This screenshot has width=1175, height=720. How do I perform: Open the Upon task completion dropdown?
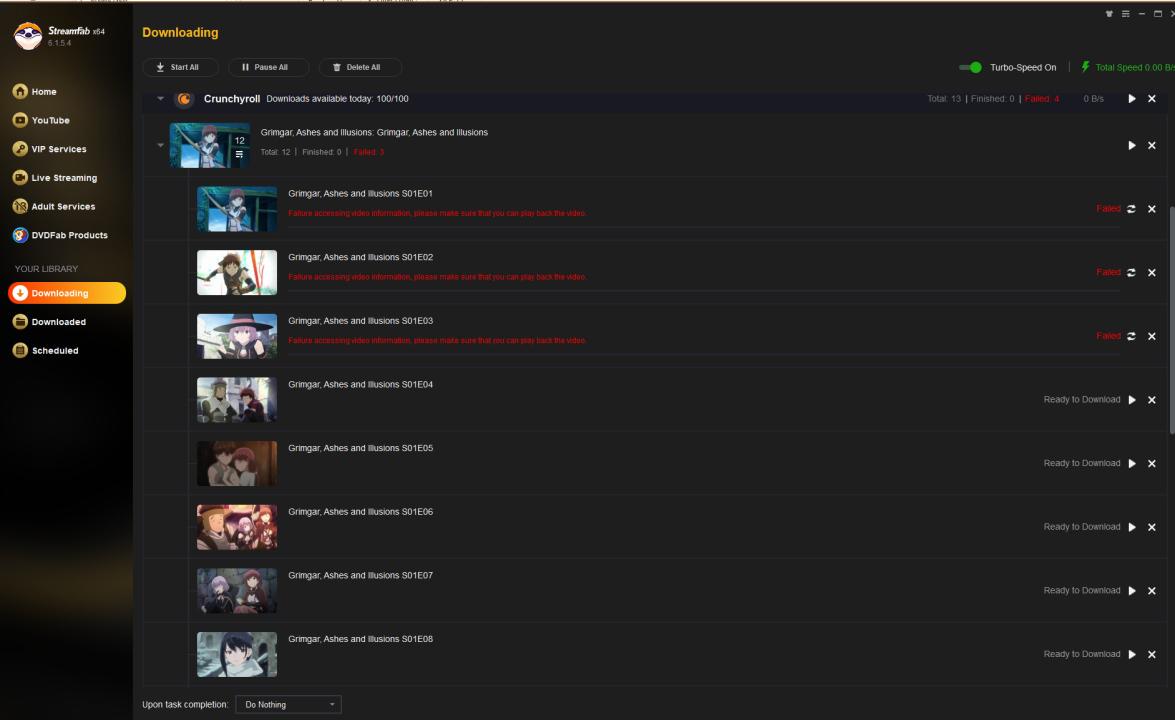point(289,704)
